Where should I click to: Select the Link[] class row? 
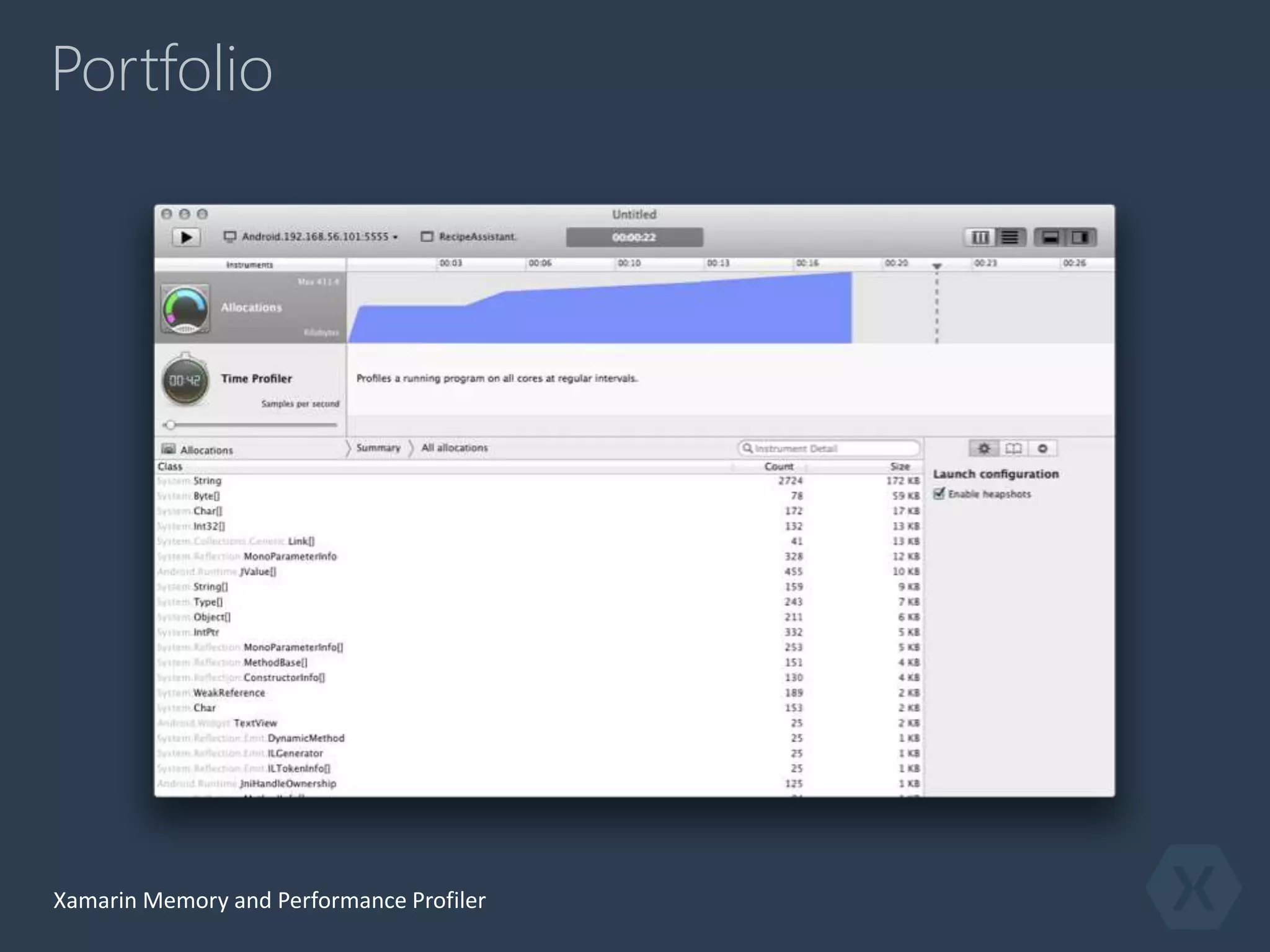[538, 541]
